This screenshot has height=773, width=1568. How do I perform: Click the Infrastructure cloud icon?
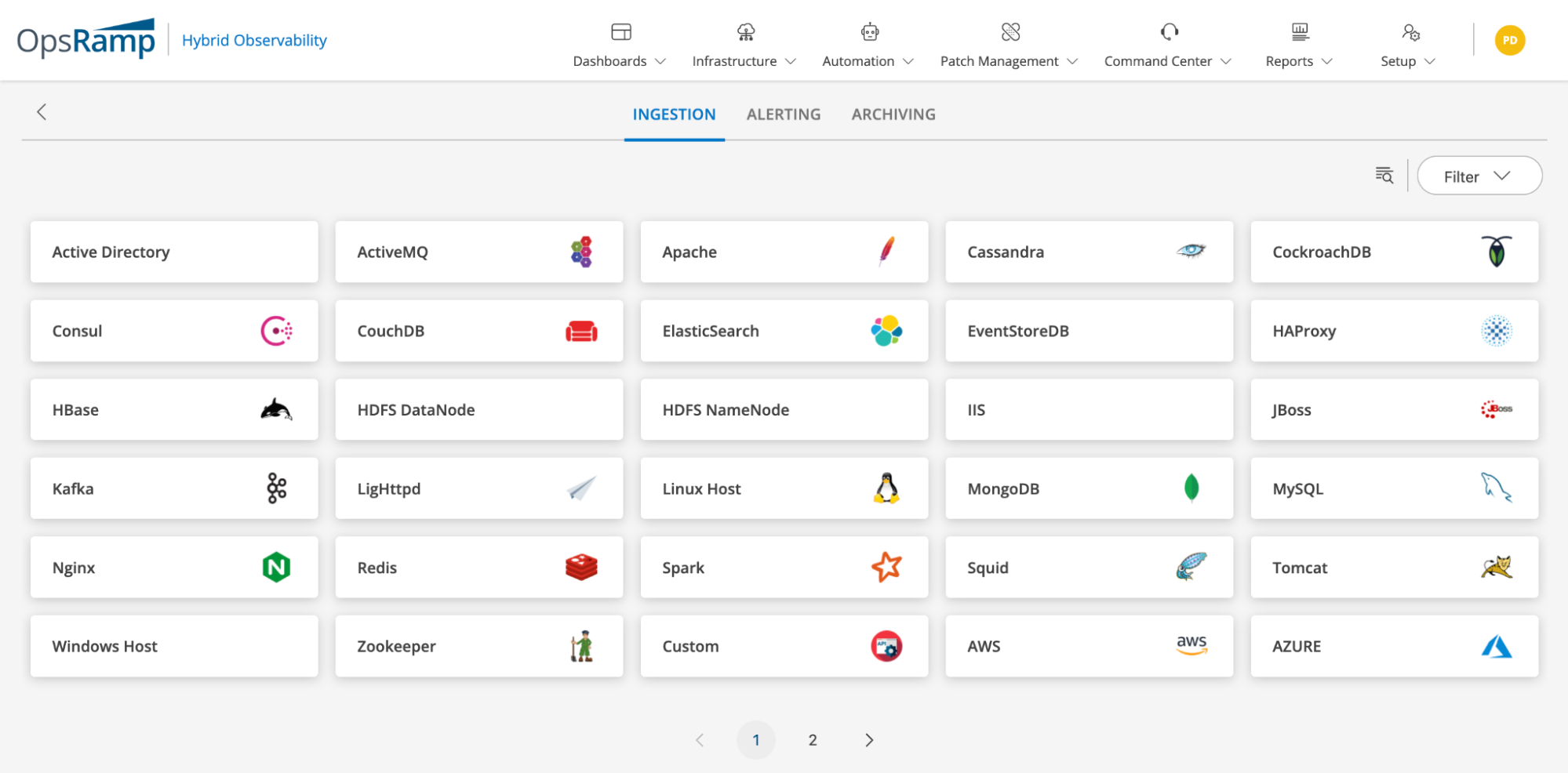pos(744,31)
